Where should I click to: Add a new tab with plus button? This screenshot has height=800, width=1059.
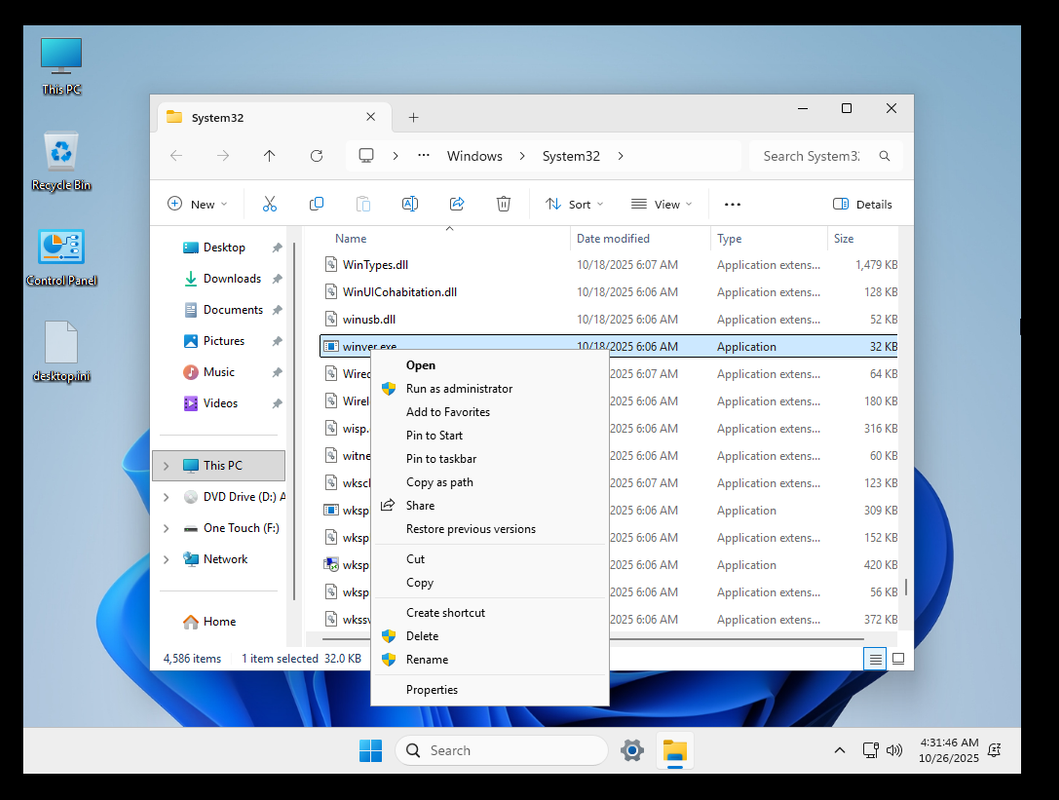[413, 117]
